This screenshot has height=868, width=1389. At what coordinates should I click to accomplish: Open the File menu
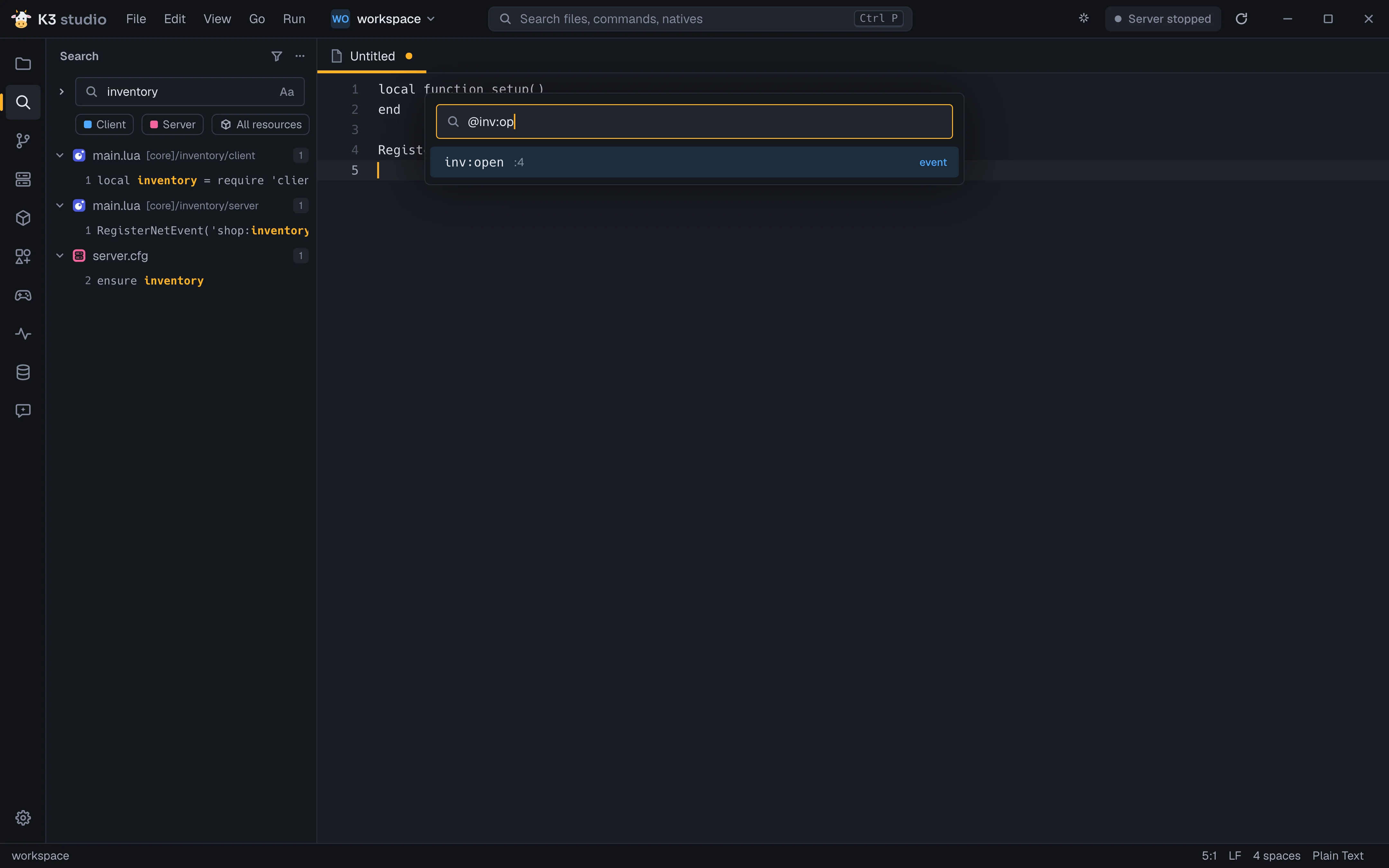tap(136, 19)
